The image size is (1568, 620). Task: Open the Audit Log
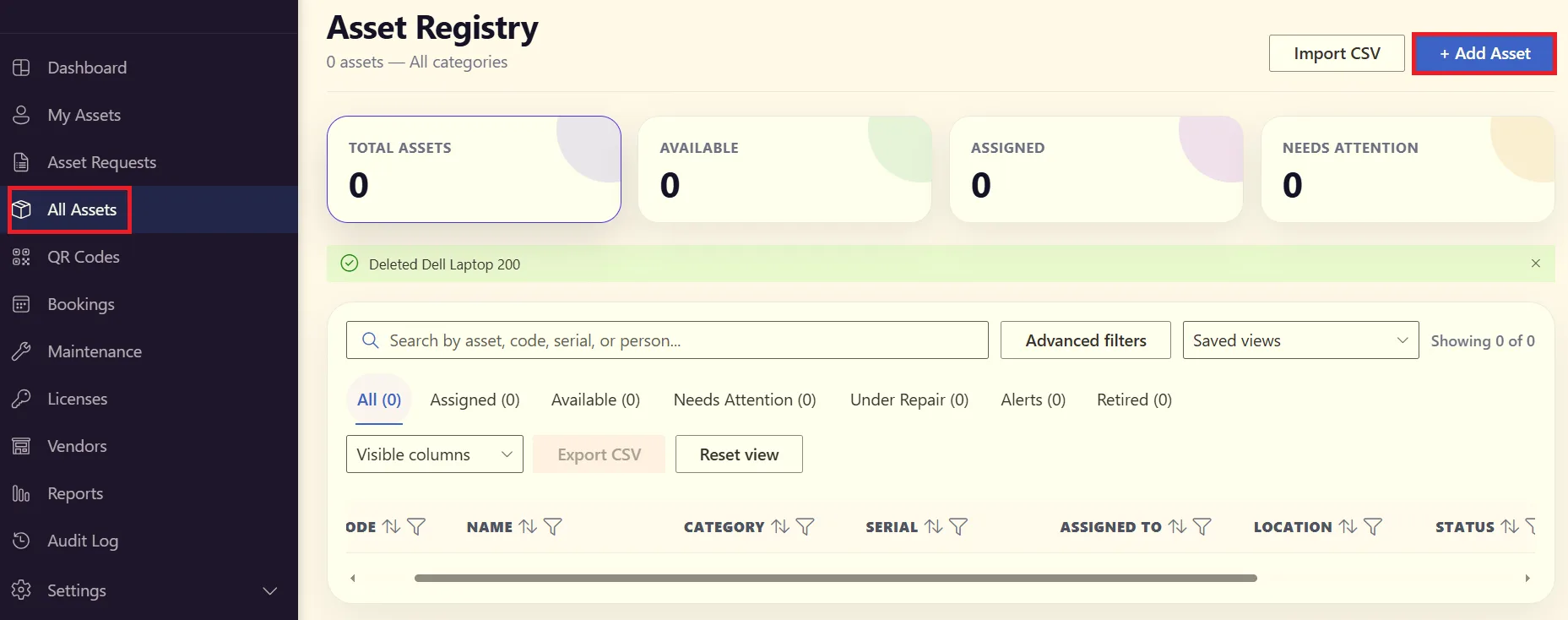(x=149, y=541)
